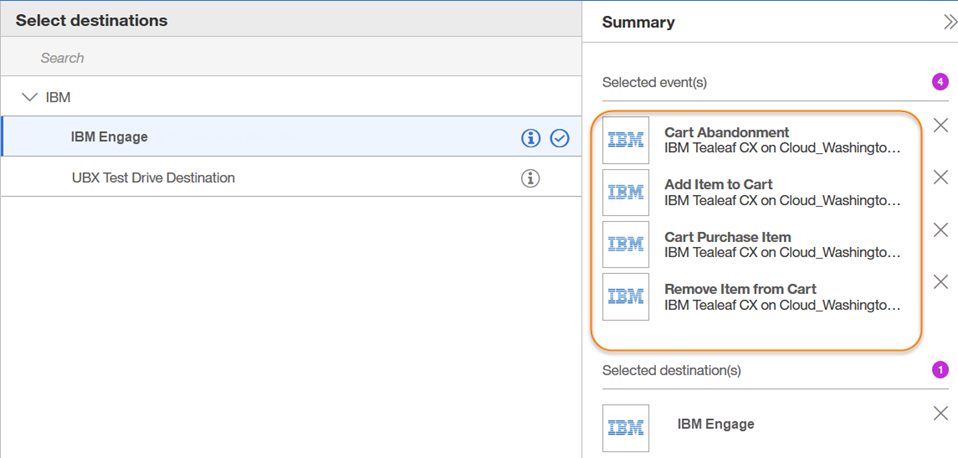Open info icon for UBX Test Drive Destination
This screenshot has width=958, height=458.
click(x=531, y=178)
